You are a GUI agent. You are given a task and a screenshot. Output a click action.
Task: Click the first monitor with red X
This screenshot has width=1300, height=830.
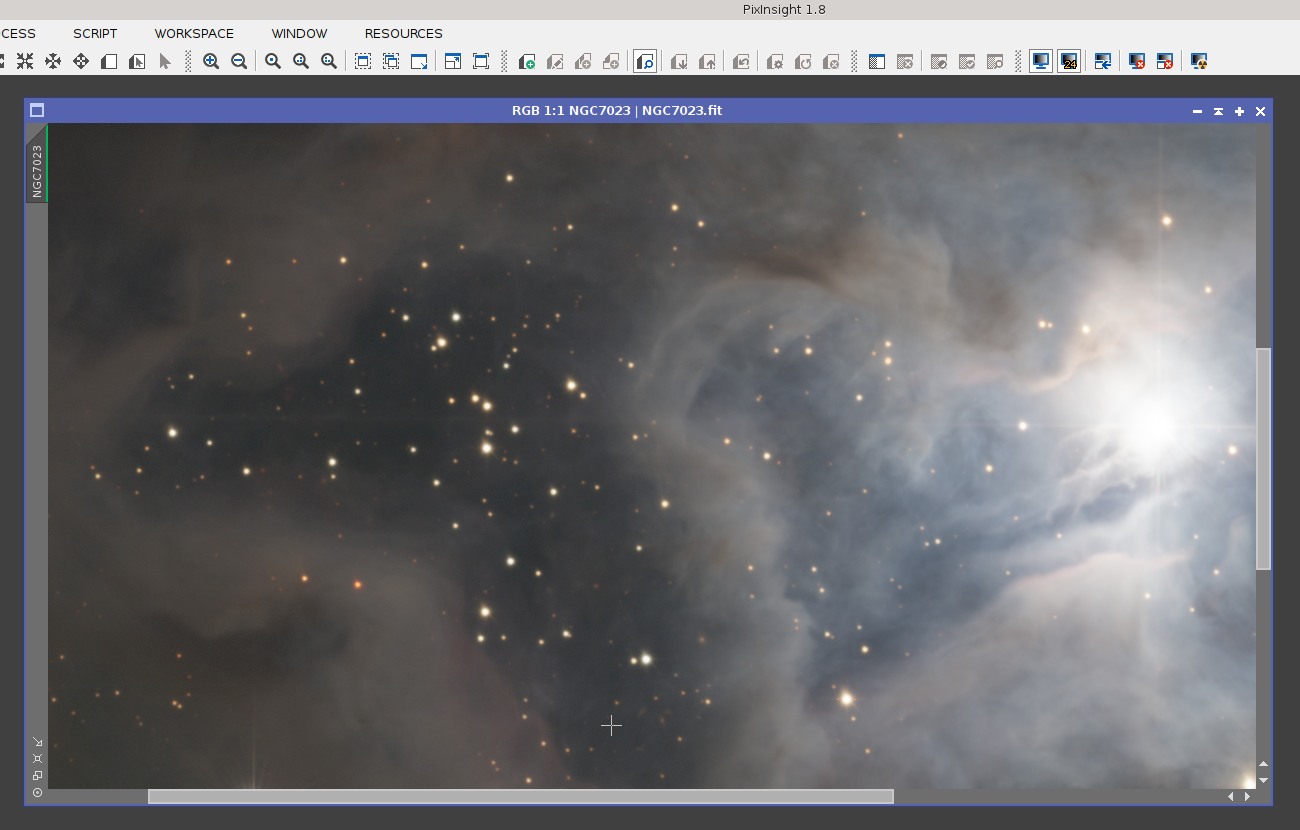point(1137,61)
